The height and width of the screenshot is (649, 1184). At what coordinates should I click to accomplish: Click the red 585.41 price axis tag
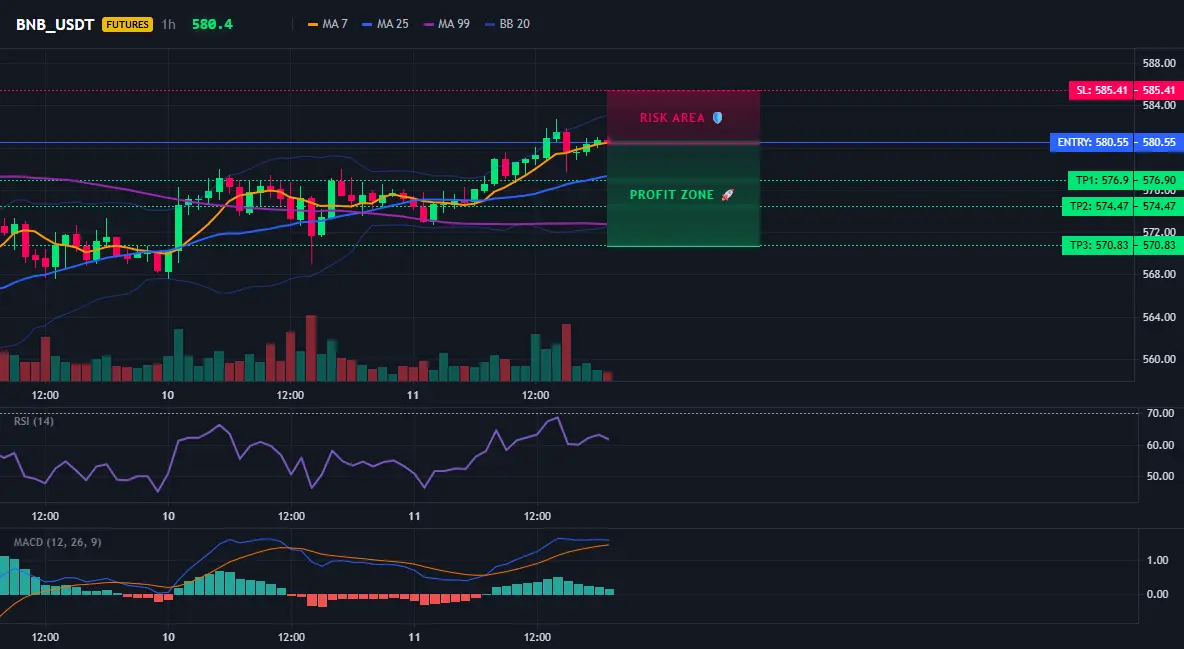(1159, 90)
